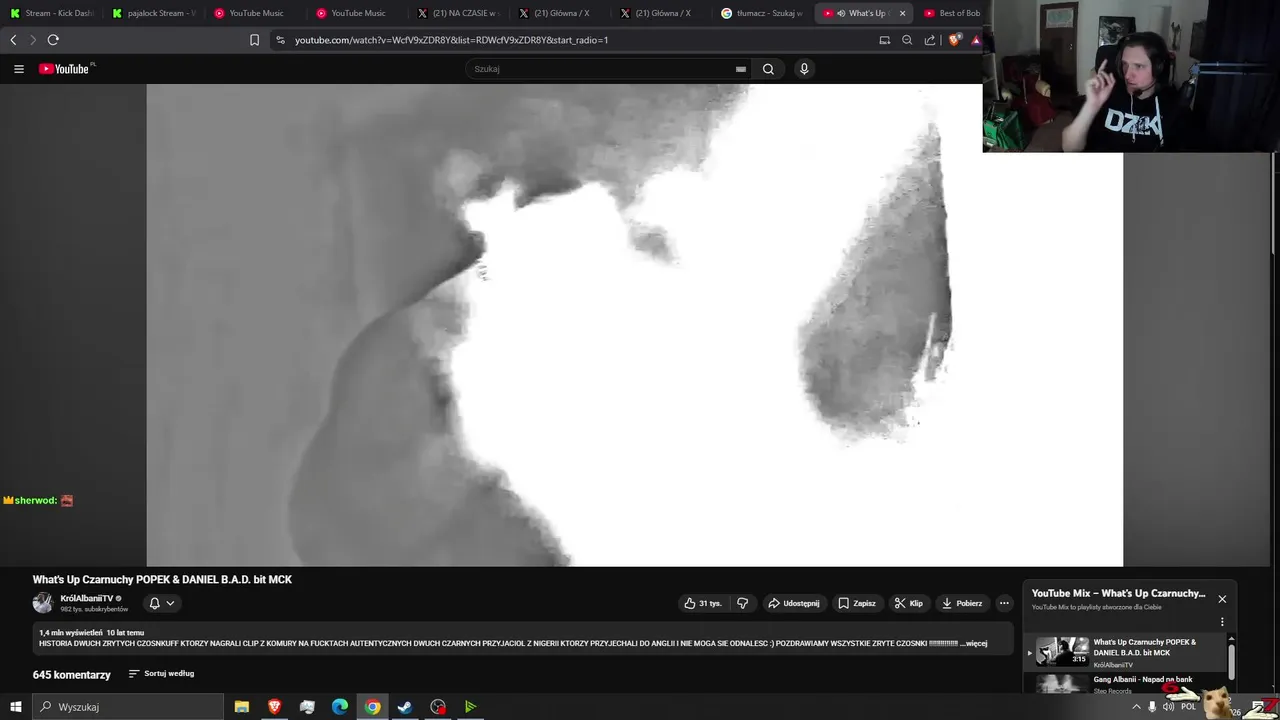Click the playlist panel scrollbar
The height and width of the screenshot is (720, 1280).
point(1231,664)
